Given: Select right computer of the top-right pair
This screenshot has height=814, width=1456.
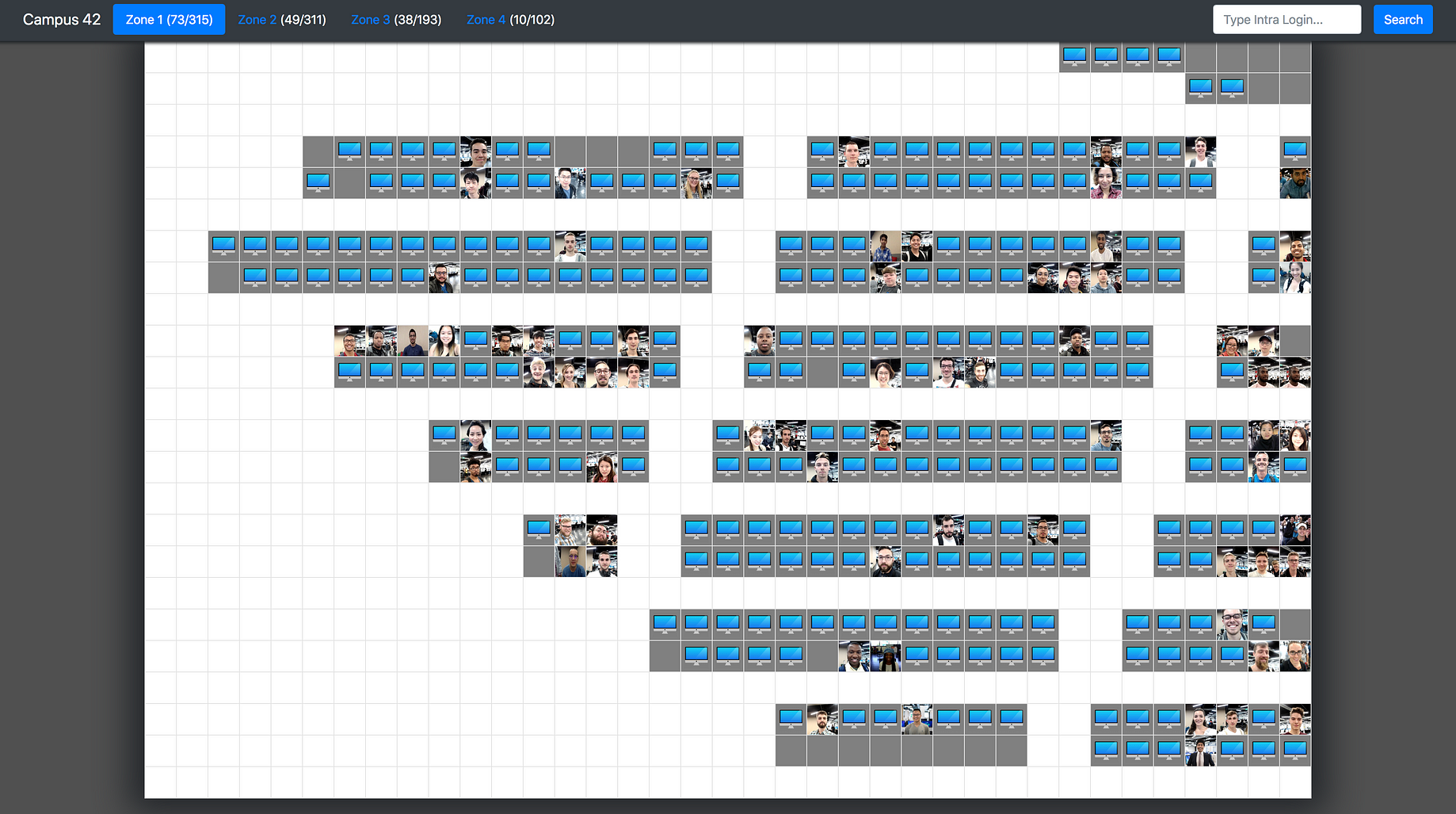Looking at the screenshot, I should (x=1233, y=89).
